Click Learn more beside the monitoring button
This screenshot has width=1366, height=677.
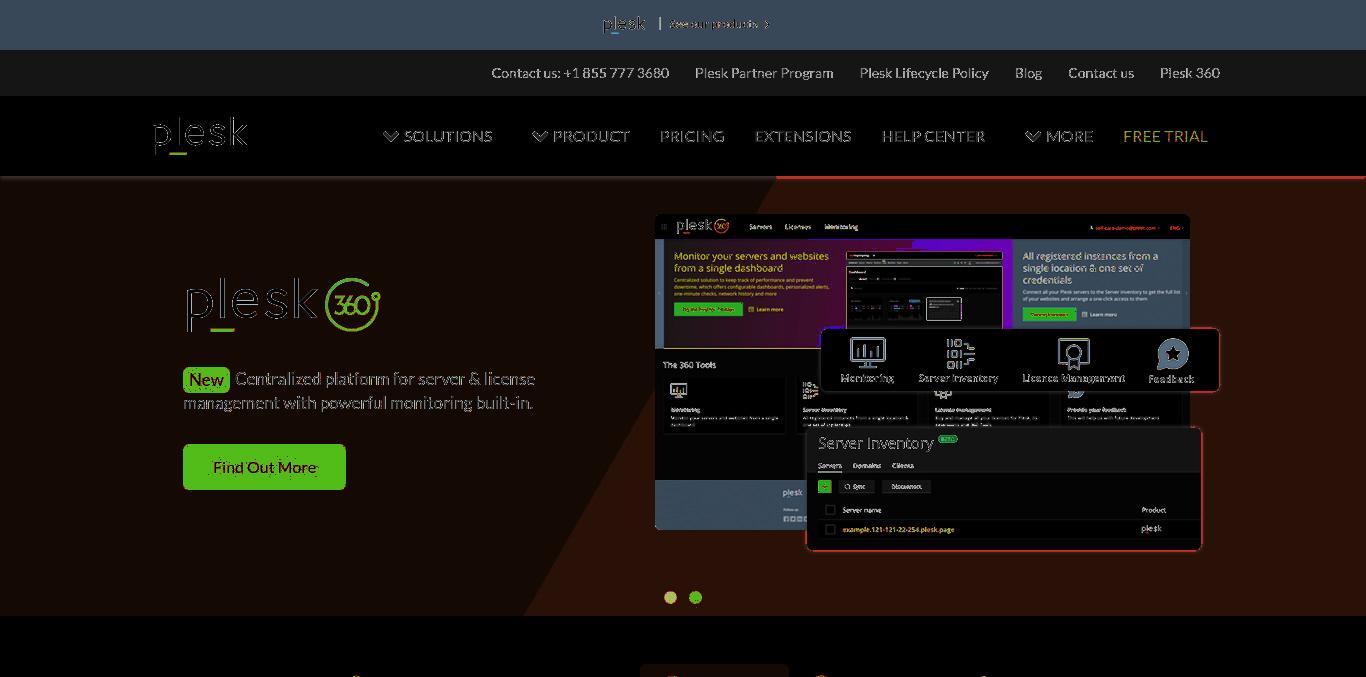tap(765, 309)
